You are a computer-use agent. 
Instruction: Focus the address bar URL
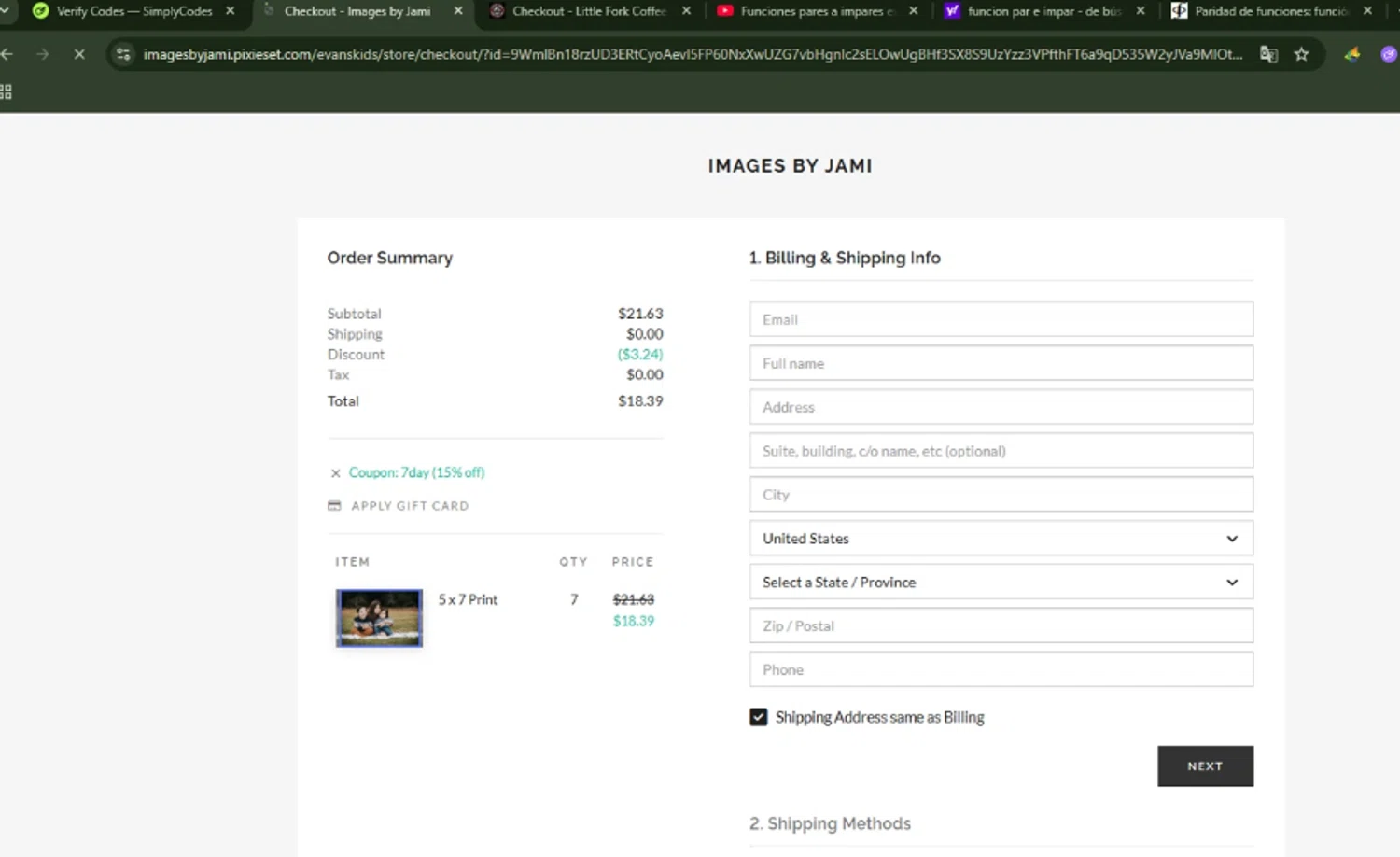tap(693, 54)
